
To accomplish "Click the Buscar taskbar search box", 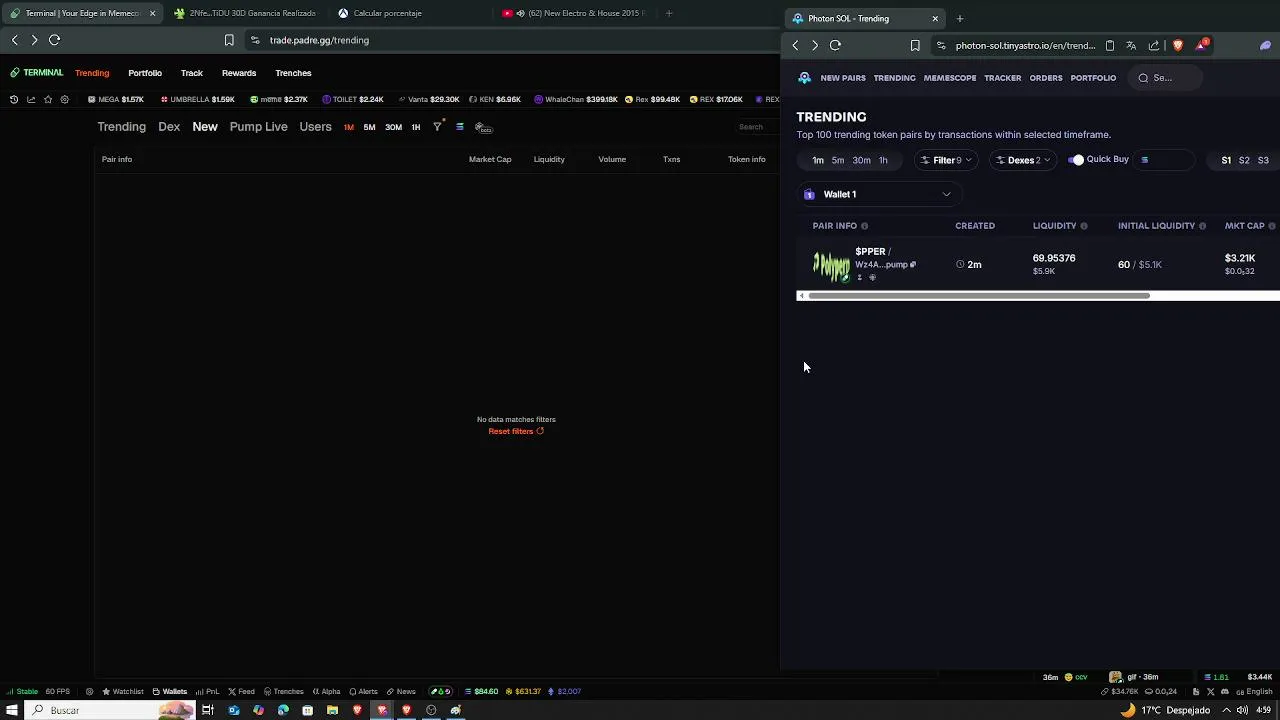I will [110, 710].
